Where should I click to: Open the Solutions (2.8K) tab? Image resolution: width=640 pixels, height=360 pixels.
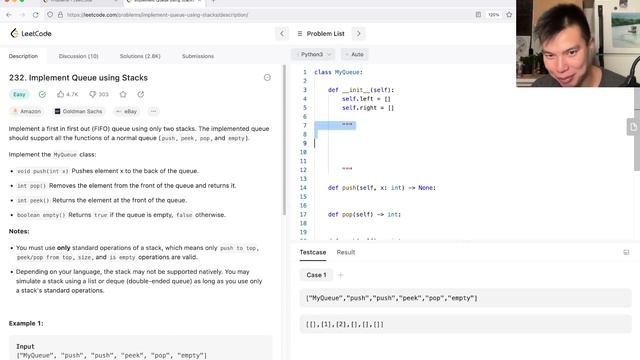tap(140, 56)
